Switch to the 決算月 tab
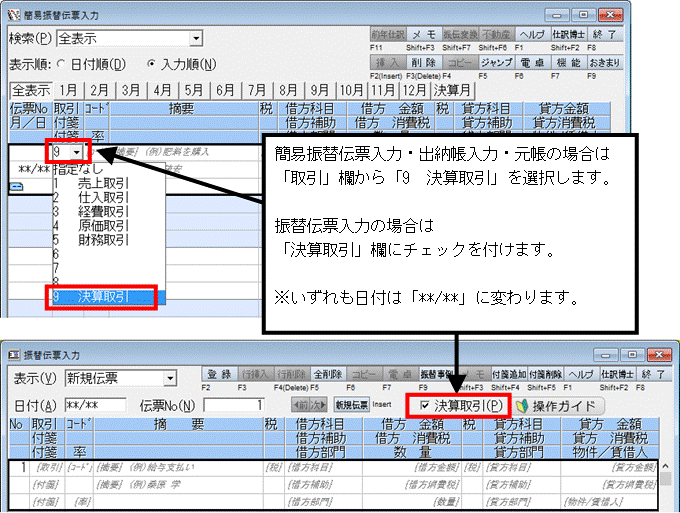The image size is (680, 513). coord(452,90)
